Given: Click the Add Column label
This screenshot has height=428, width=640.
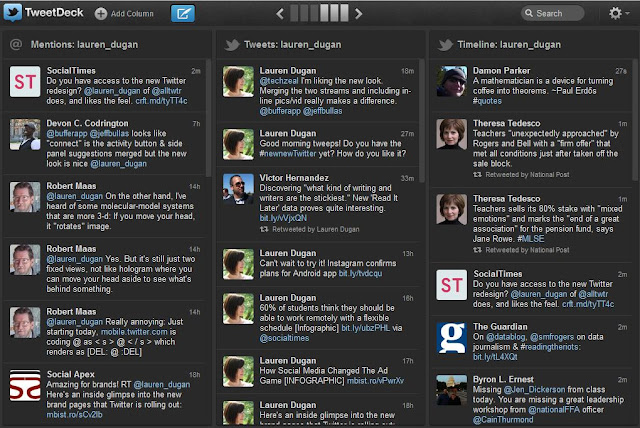Looking at the screenshot, I should [x=132, y=14].
